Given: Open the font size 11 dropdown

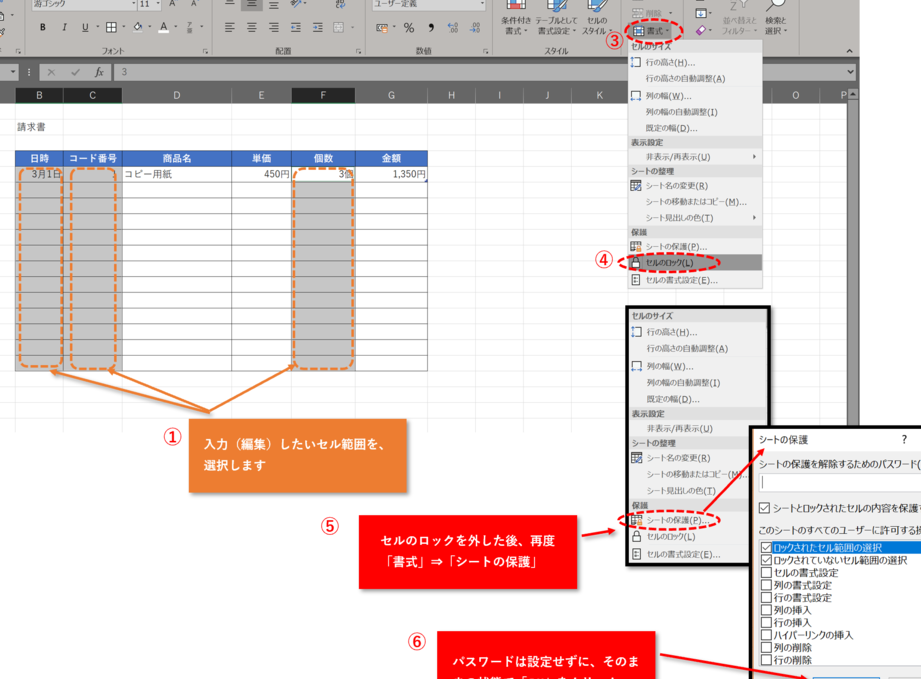Looking at the screenshot, I should click(158, 4).
